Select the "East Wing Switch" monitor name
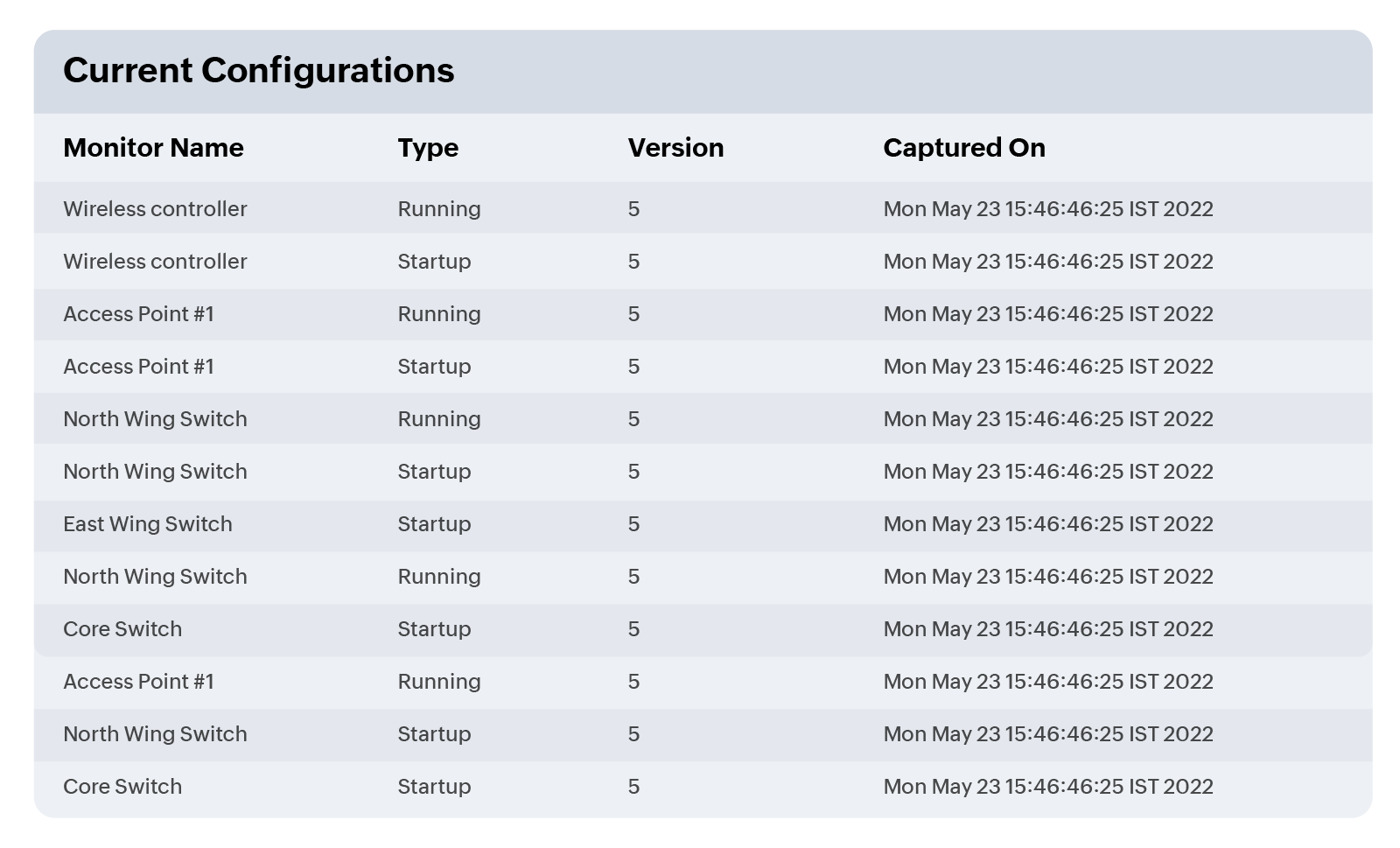This screenshot has width=1400, height=848. pos(148,524)
